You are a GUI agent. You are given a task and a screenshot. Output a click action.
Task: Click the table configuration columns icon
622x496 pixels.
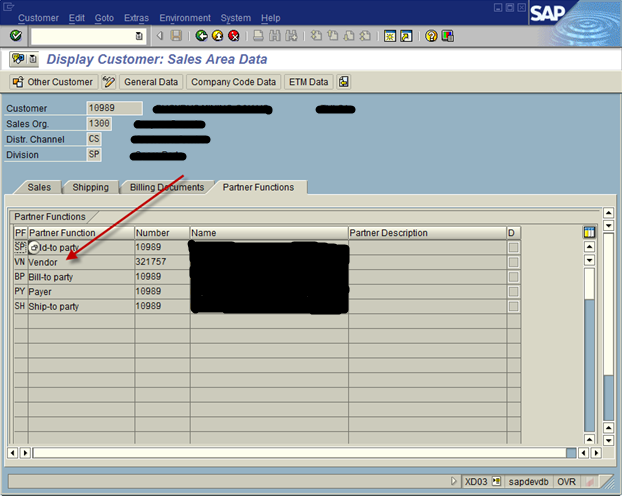[x=589, y=232]
